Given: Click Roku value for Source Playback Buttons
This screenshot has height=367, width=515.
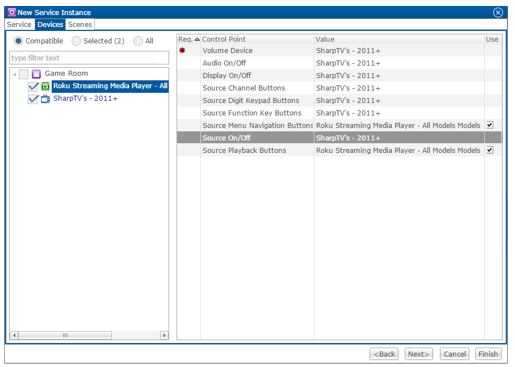Looking at the screenshot, I should pos(399,150).
